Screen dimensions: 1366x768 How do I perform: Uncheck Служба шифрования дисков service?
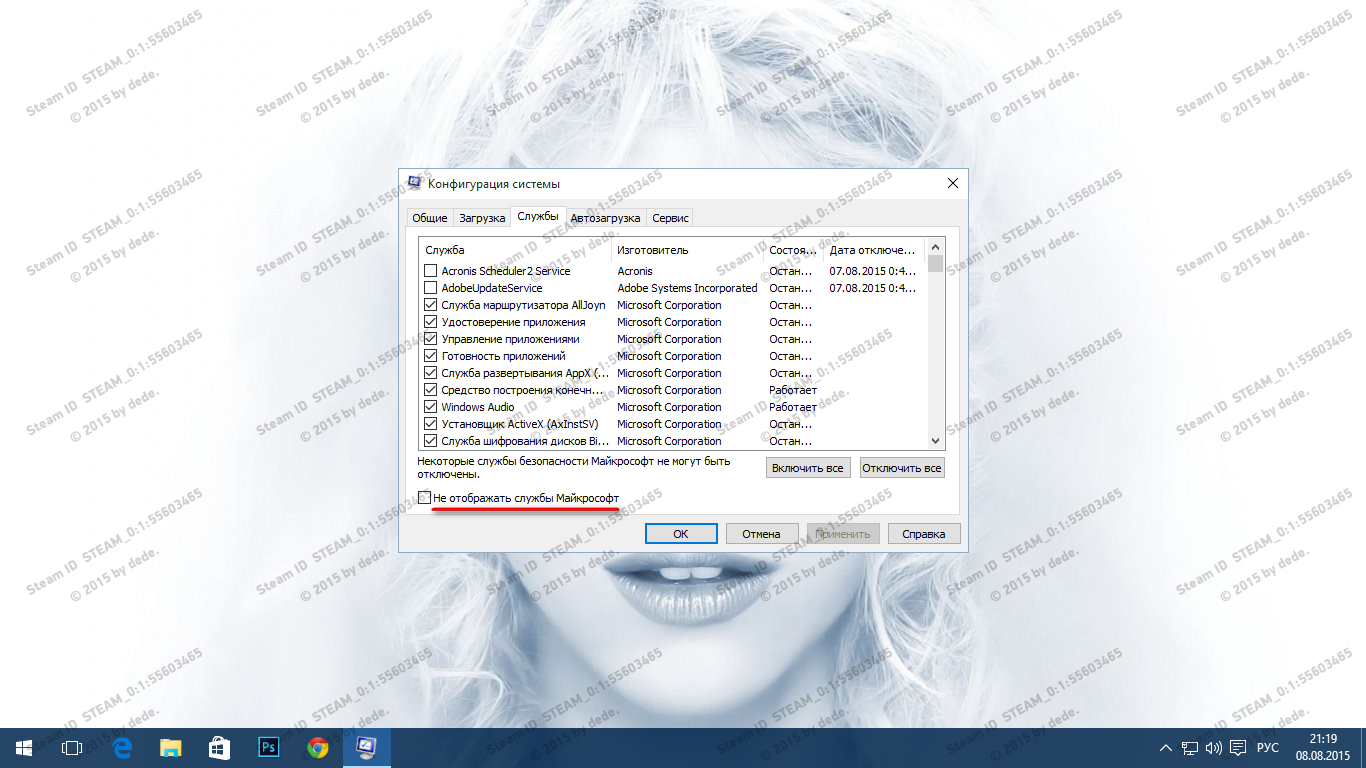pyautogui.click(x=430, y=441)
